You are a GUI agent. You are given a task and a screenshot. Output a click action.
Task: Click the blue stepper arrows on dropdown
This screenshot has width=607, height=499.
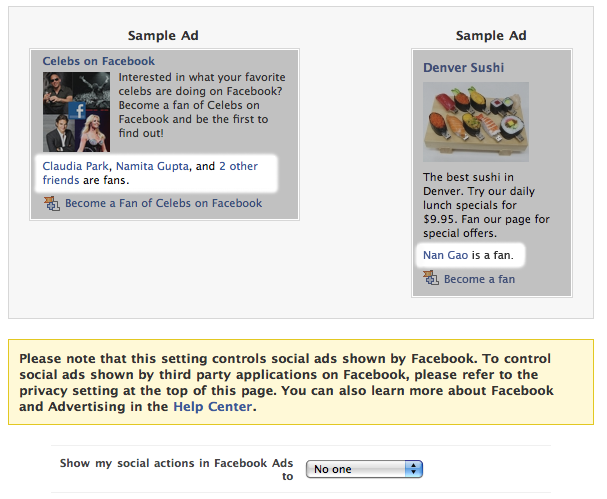pos(413,469)
